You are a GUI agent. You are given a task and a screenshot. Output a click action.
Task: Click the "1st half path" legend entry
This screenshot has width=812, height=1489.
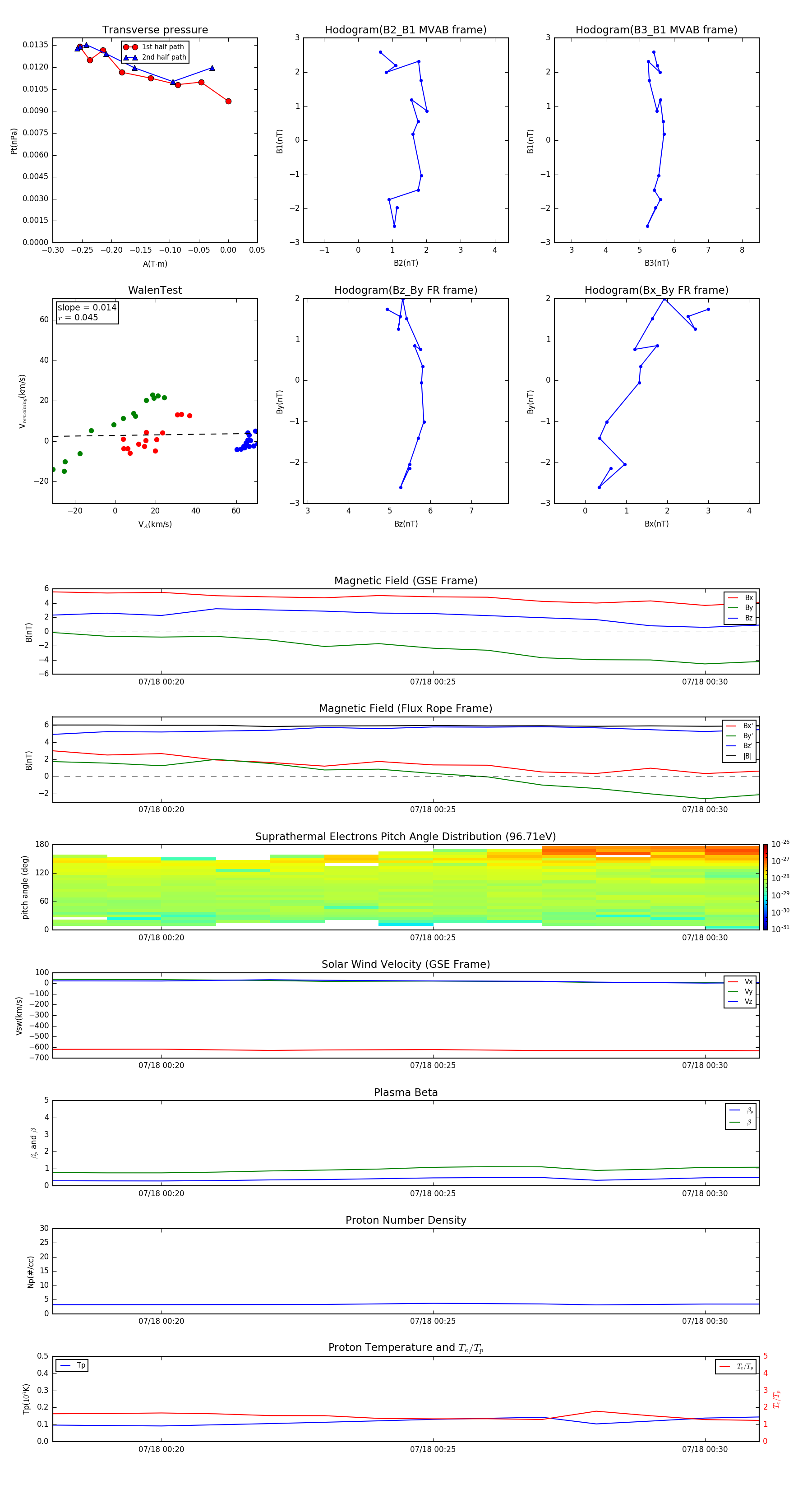click(154, 47)
